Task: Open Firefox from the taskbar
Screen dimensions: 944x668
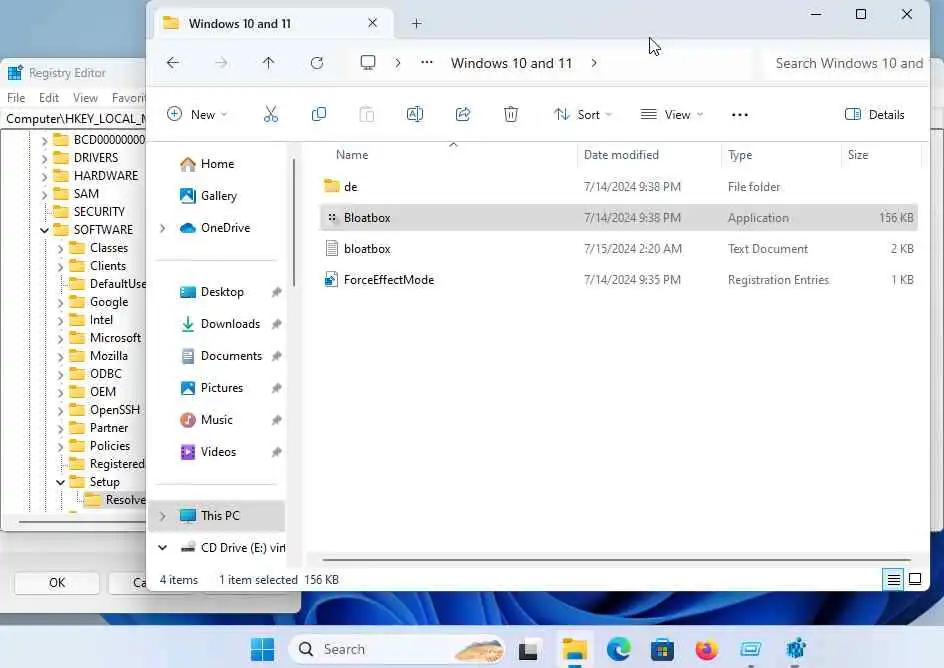Action: point(706,649)
